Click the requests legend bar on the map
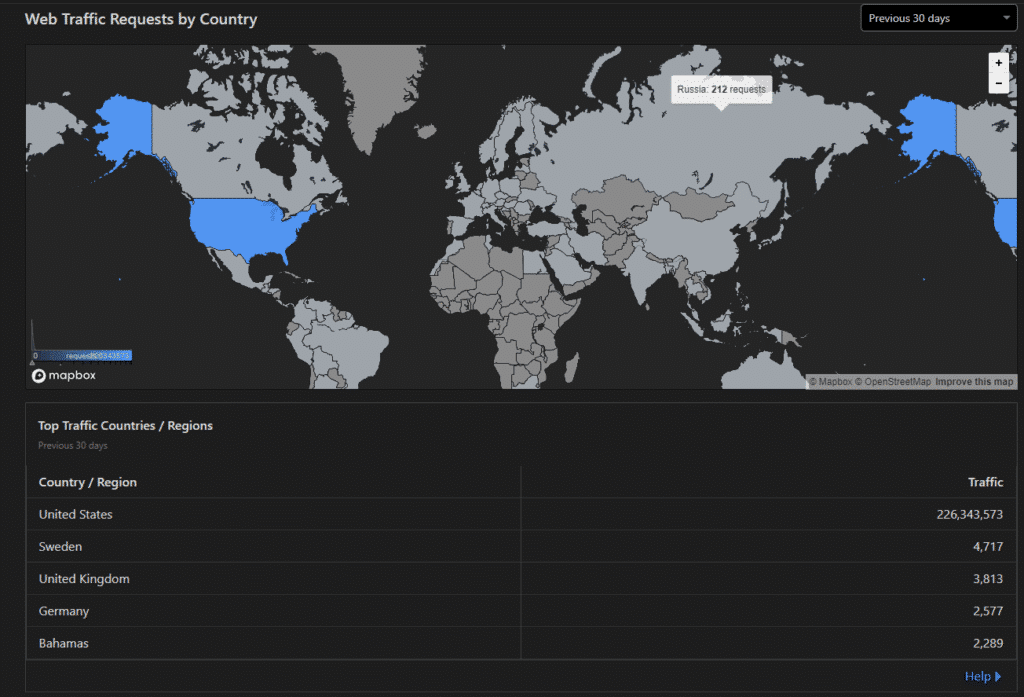 click(x=83, y=355)
